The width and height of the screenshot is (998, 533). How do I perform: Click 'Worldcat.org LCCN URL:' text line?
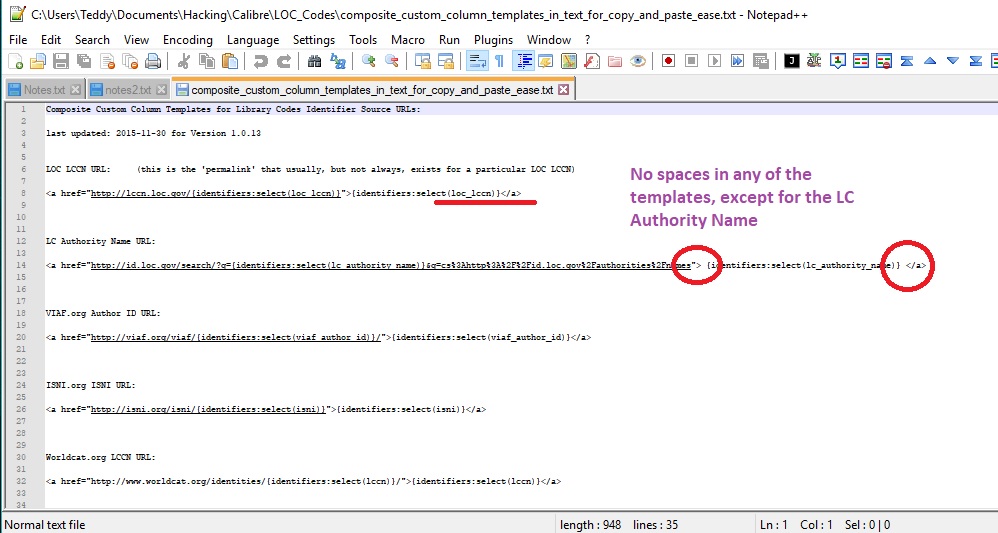tap(101, 457)
